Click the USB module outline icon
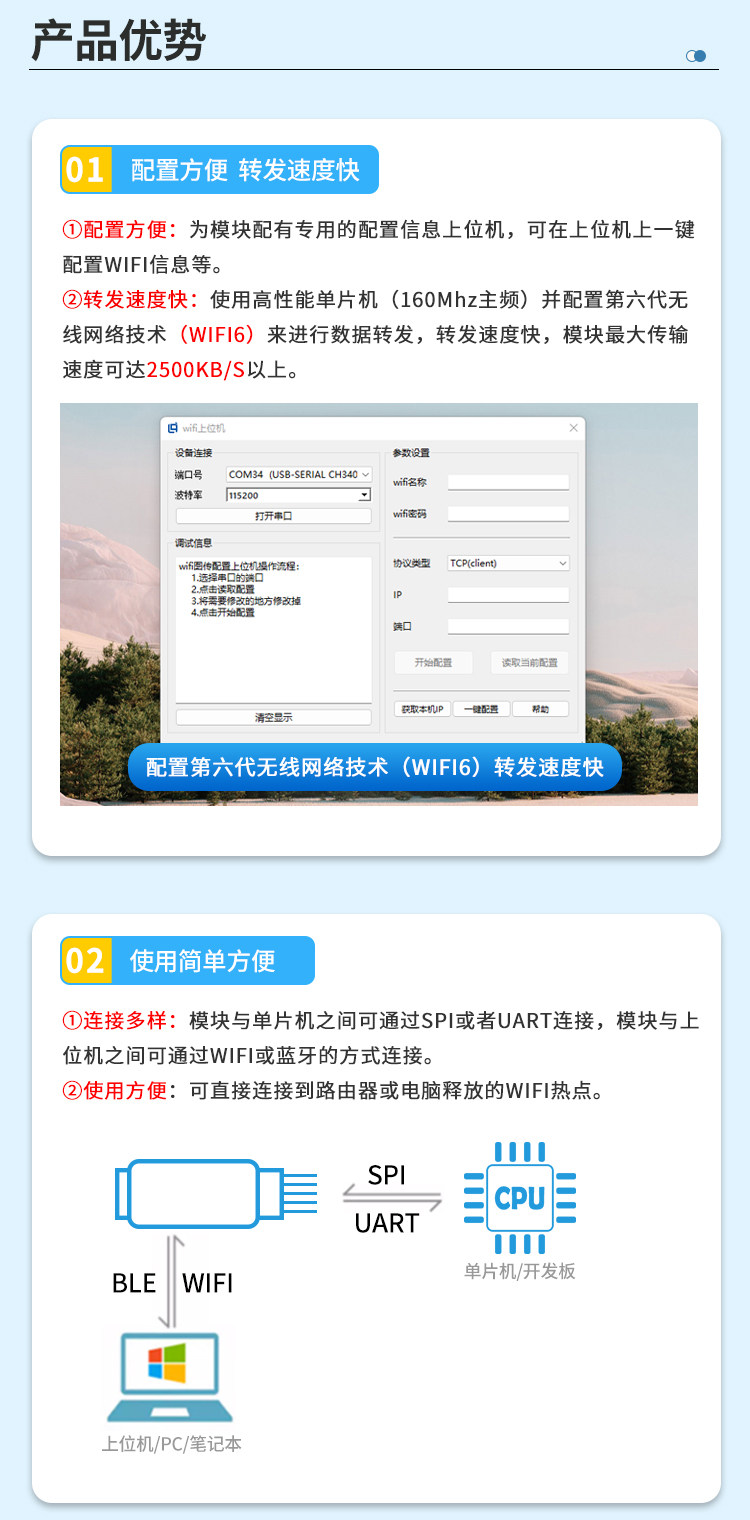The height and width of the screenshot is (1520, 750). point(216,1193)
